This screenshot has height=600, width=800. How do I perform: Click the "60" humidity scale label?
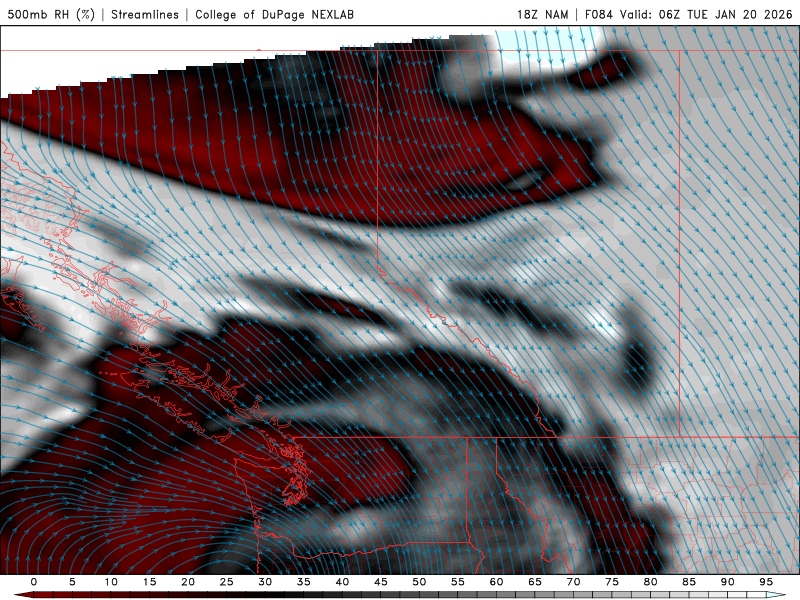[496, 582]
